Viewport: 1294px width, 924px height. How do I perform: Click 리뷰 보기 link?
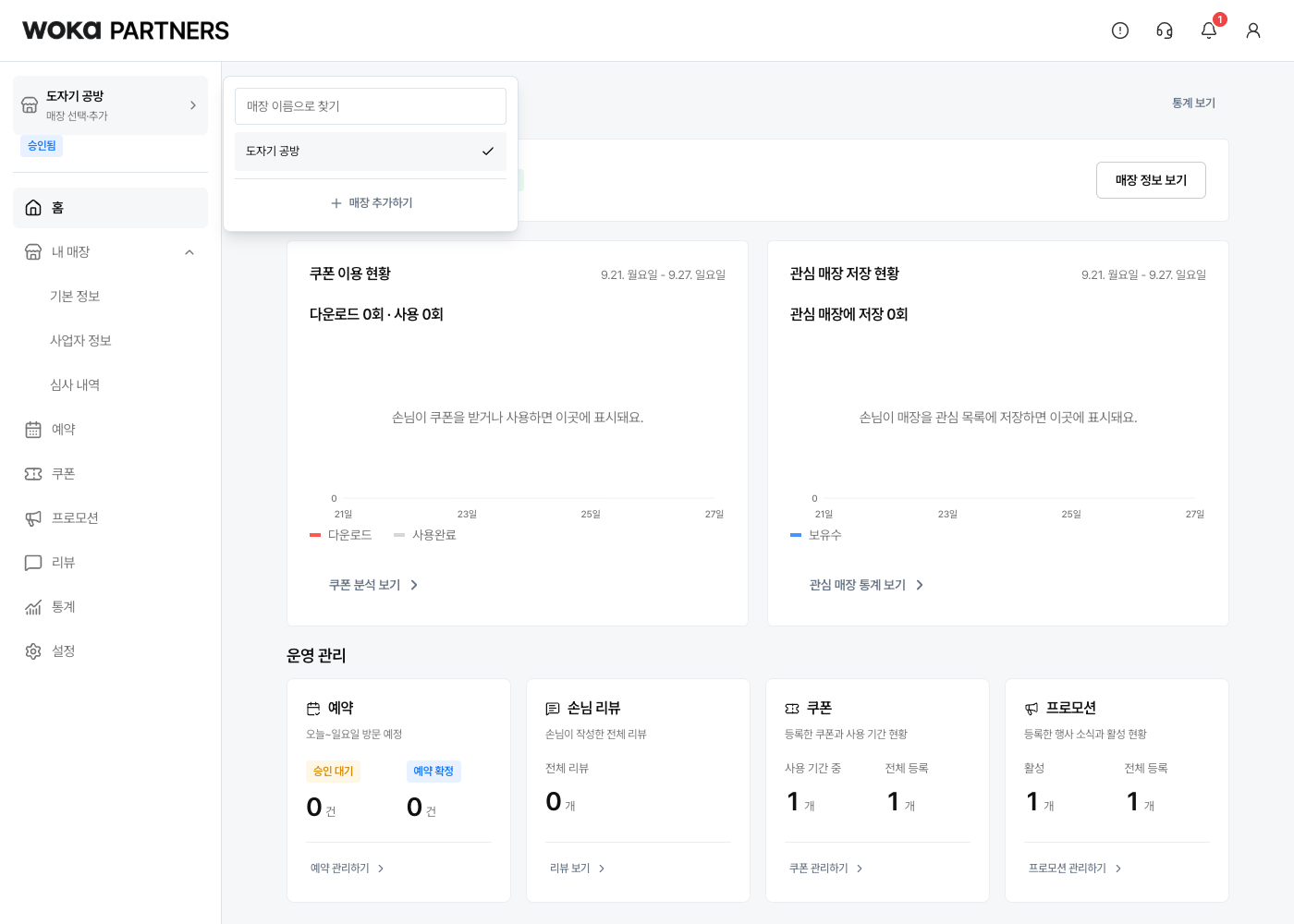578,869
